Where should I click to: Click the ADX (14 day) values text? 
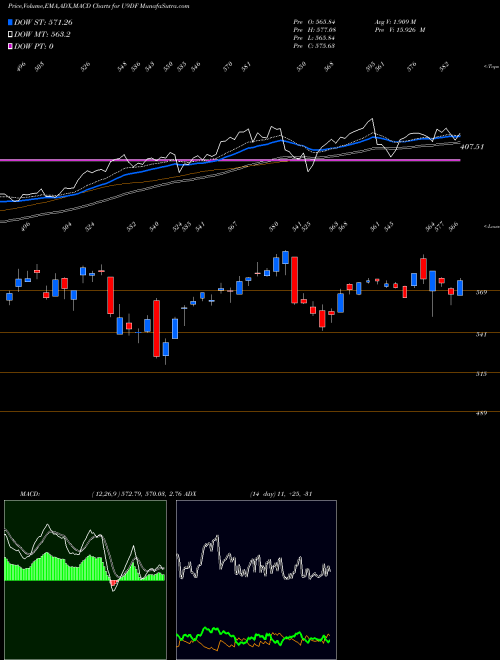point(280,494)
